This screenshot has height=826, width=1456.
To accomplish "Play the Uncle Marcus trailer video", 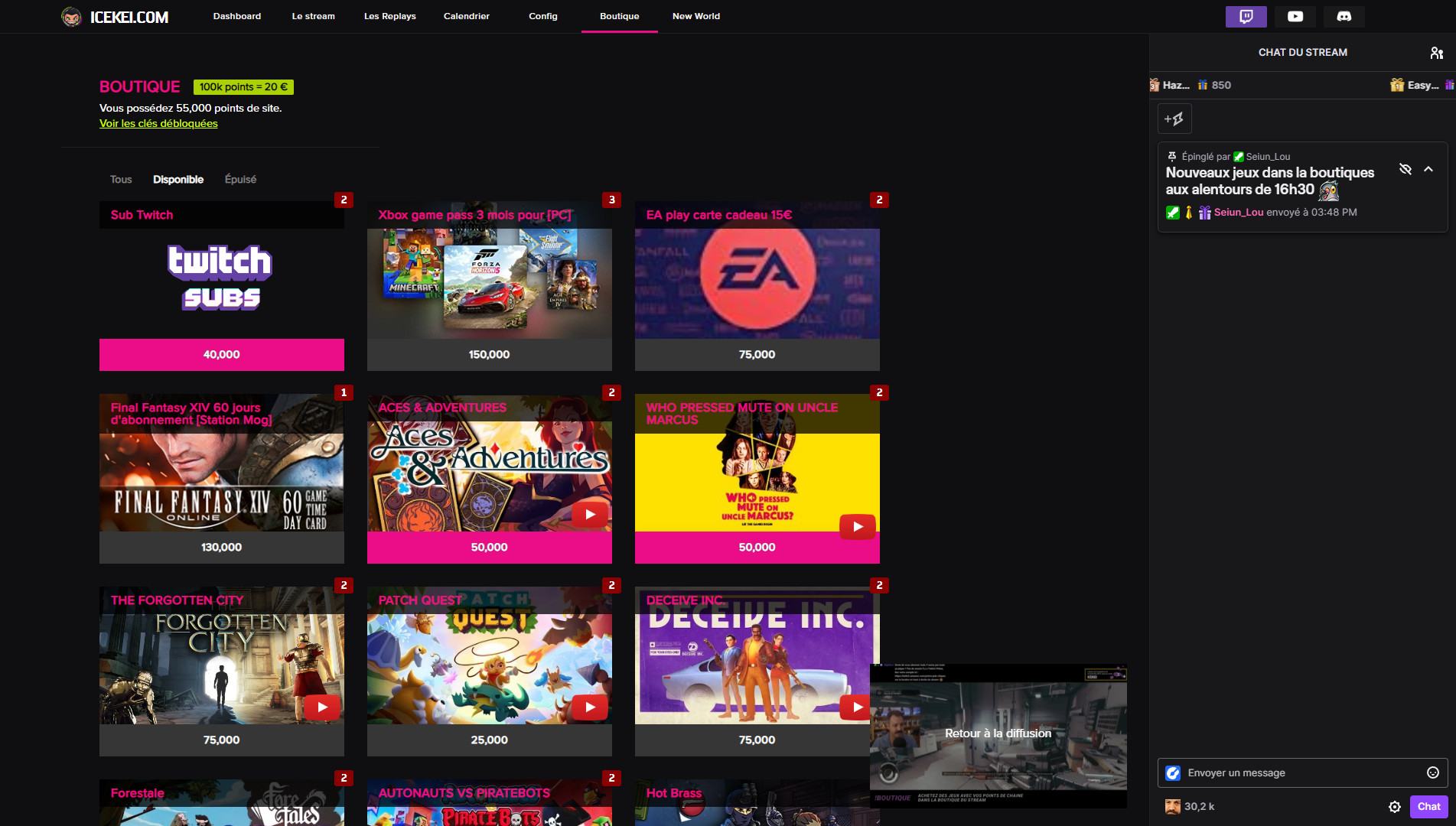I will [858, 526].
